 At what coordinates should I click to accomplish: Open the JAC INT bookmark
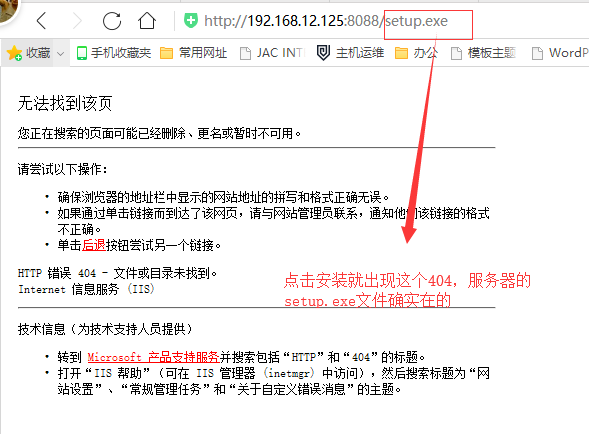click(272, 53)
